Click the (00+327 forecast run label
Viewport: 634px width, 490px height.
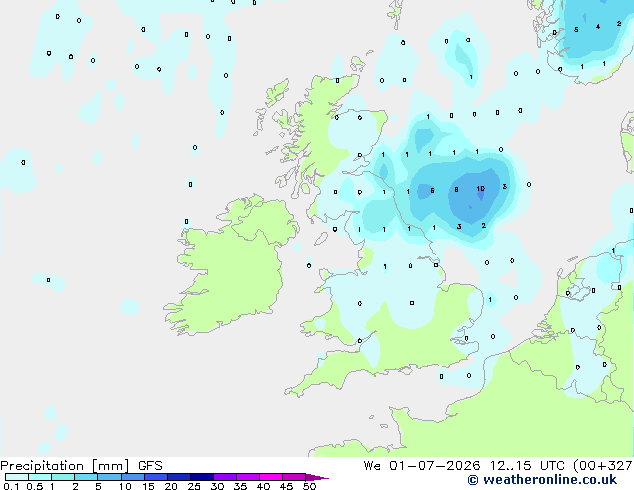[603, 466]
